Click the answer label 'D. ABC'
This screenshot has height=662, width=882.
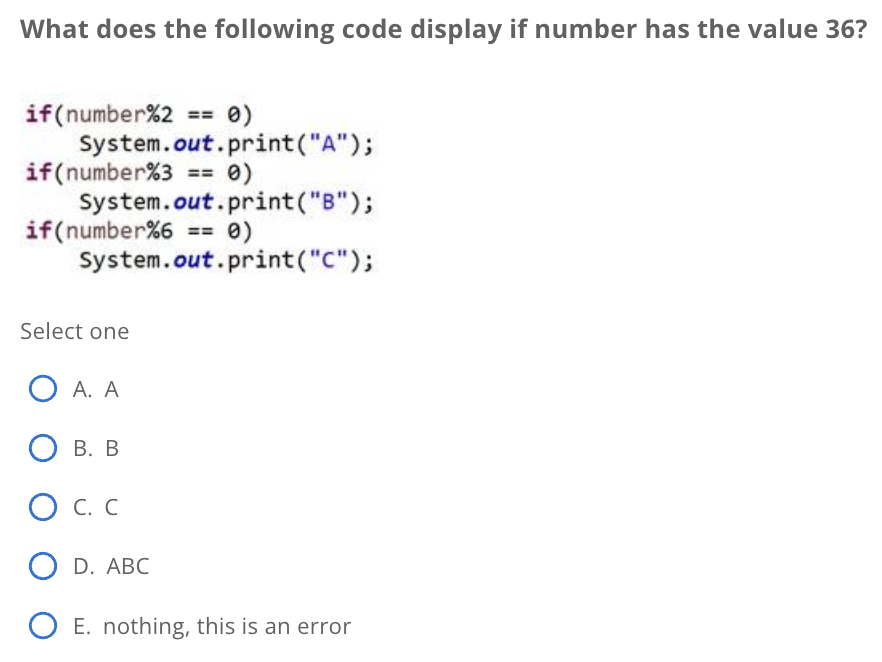point(111,566)
